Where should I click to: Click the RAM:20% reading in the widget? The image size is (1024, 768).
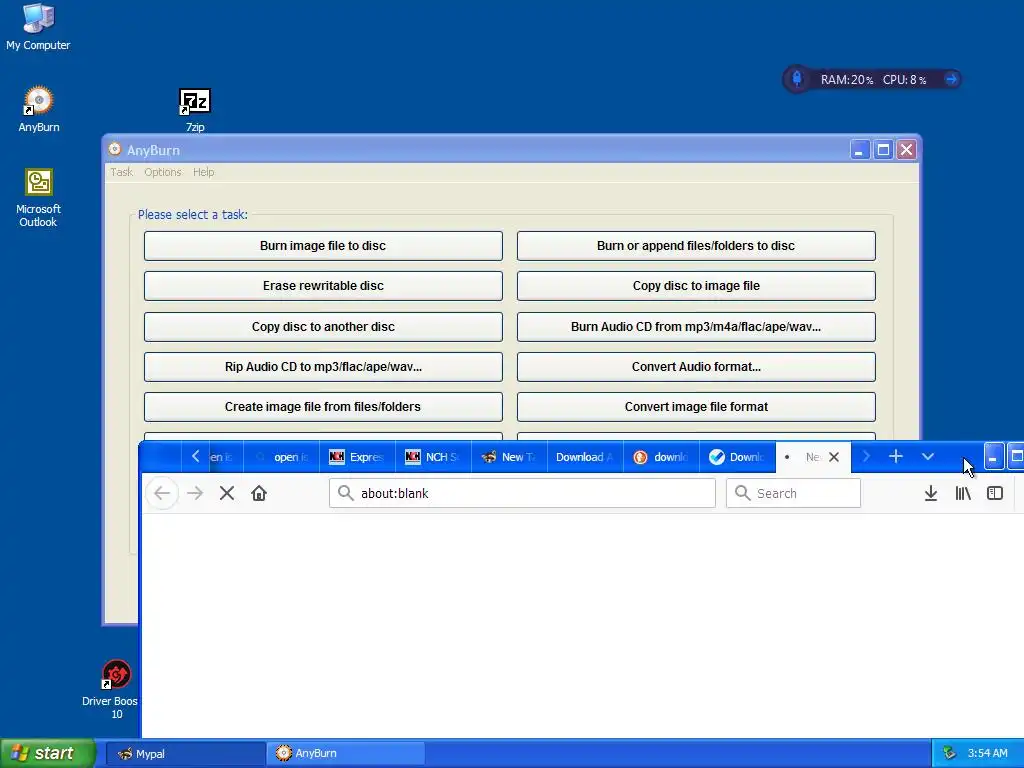point(846,80)
